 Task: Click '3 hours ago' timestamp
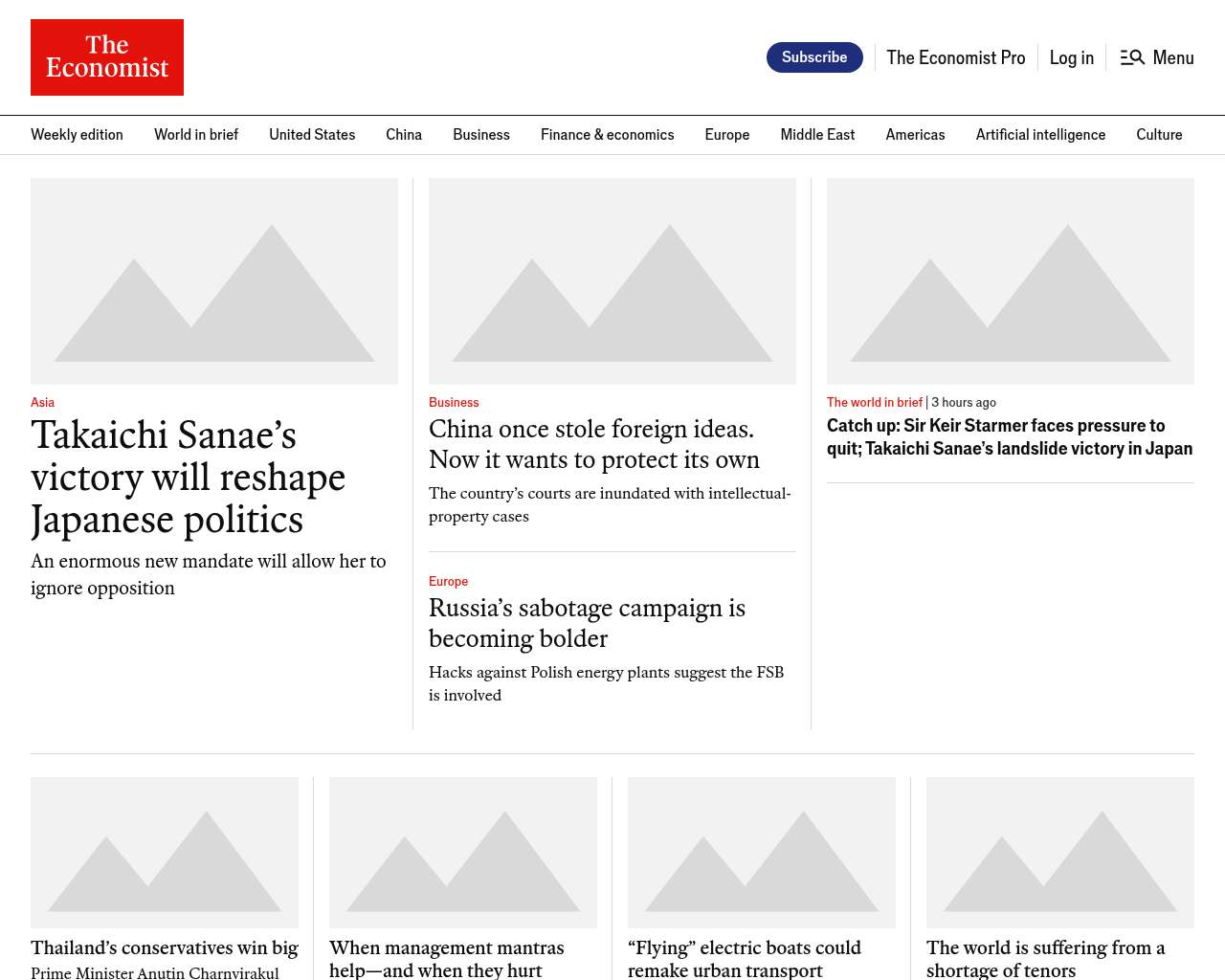964,402
